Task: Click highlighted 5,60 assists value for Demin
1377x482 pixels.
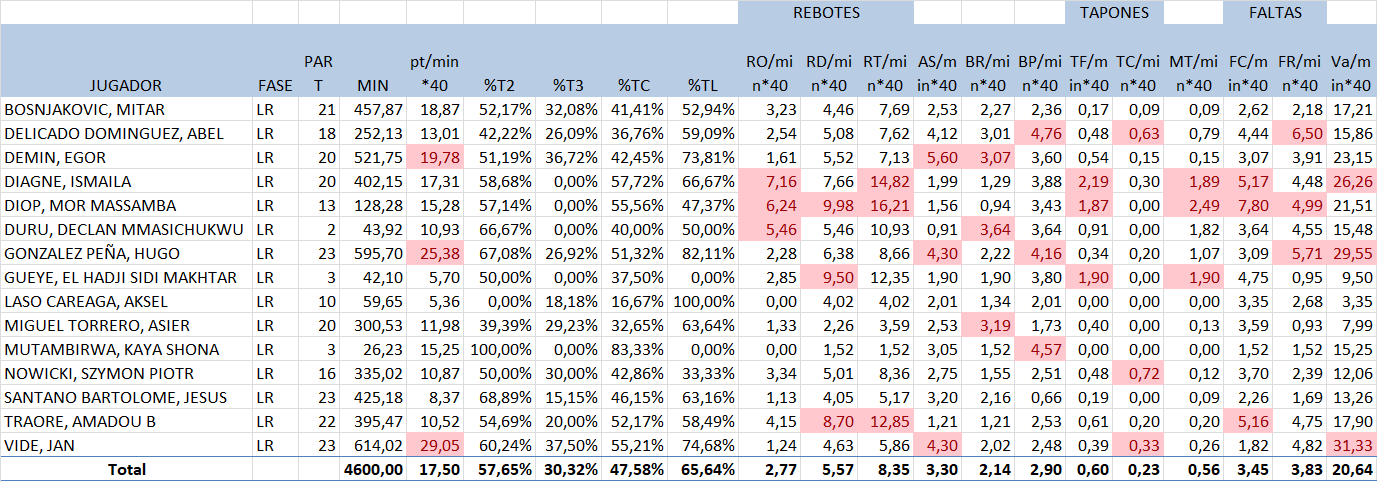Action: point(937,157)
